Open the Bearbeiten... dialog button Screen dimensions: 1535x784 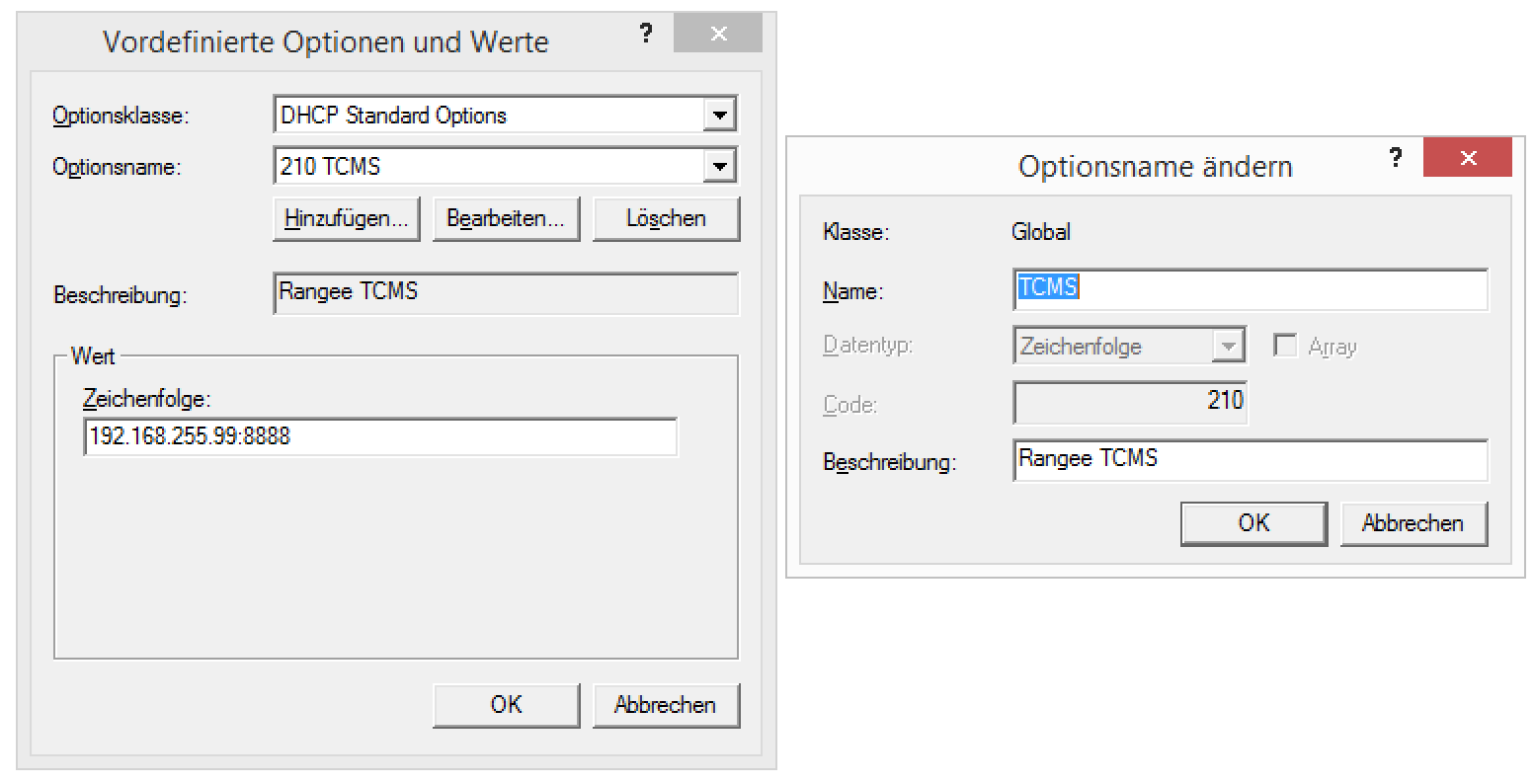click(x=506, y=218)
